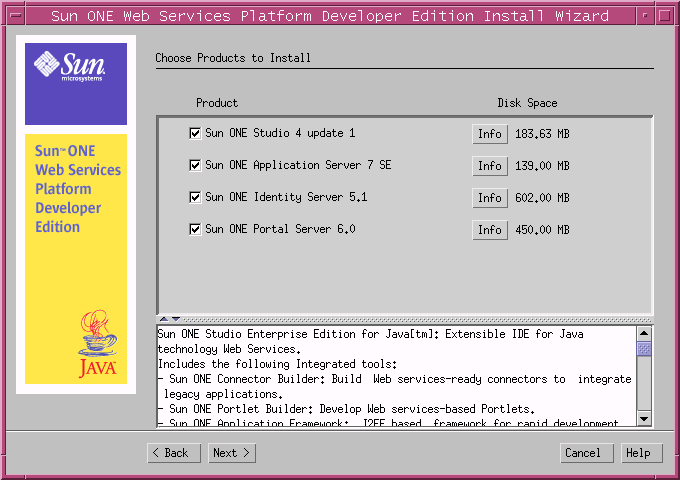The height and width of the screenshot is (480, 680).
Task: Click the 'Sun ONE Application Server 7 SE' label
Action: [x=298, y=165]
